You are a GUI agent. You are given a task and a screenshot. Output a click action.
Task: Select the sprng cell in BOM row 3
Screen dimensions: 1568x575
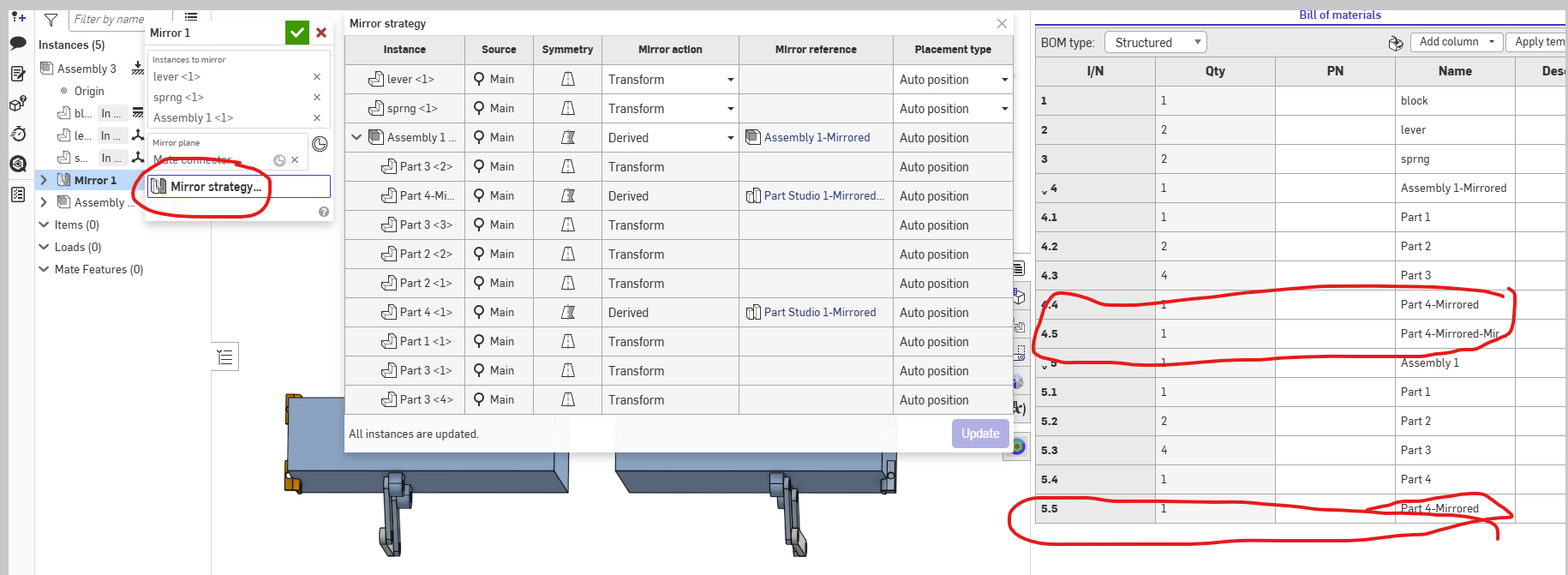pyautogui.click(x=1455, y=159)
